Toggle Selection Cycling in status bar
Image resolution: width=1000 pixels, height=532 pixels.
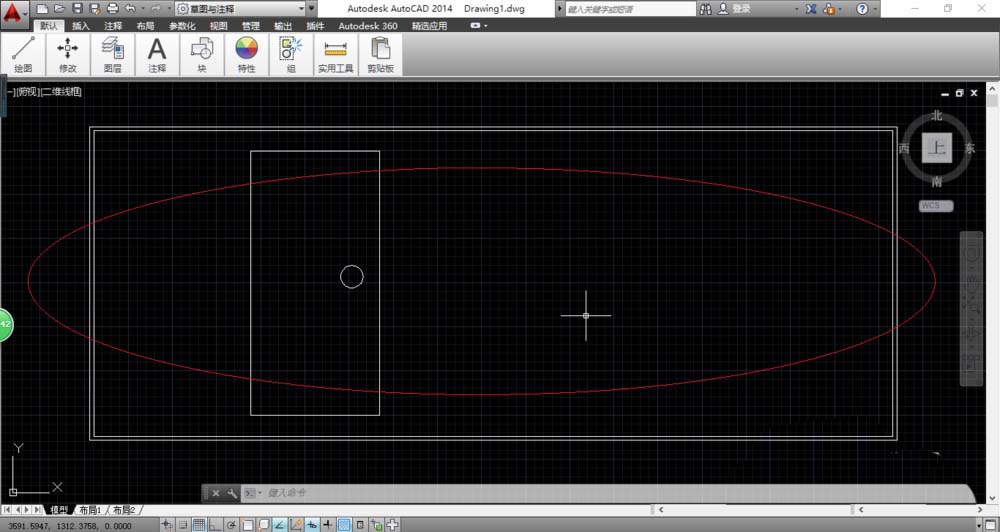[377, 525]
